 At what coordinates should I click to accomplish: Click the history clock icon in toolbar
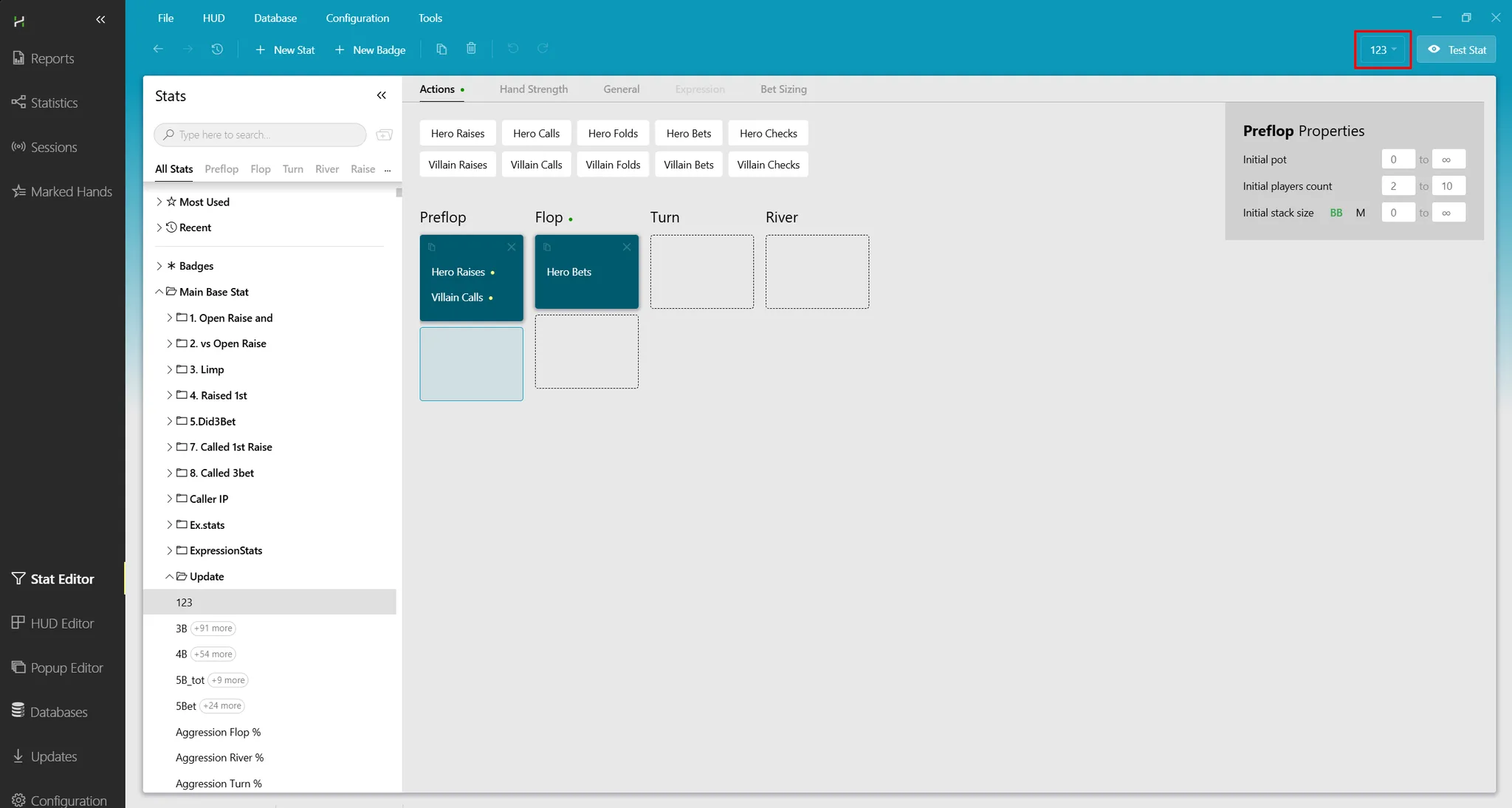click(217, 49)
